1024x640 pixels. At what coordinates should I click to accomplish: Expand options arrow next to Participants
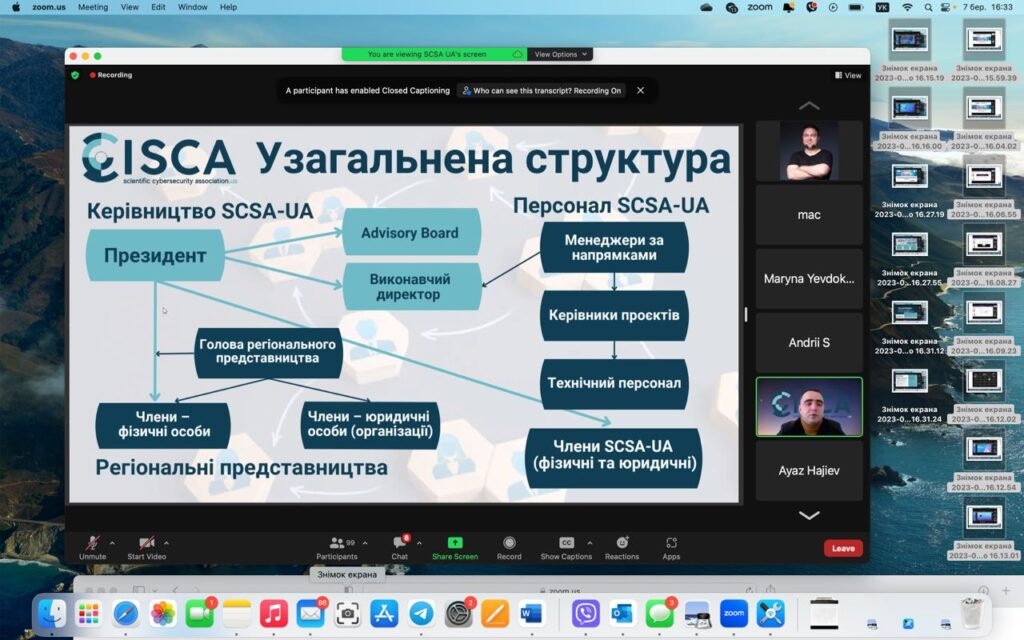pos(365,543)
